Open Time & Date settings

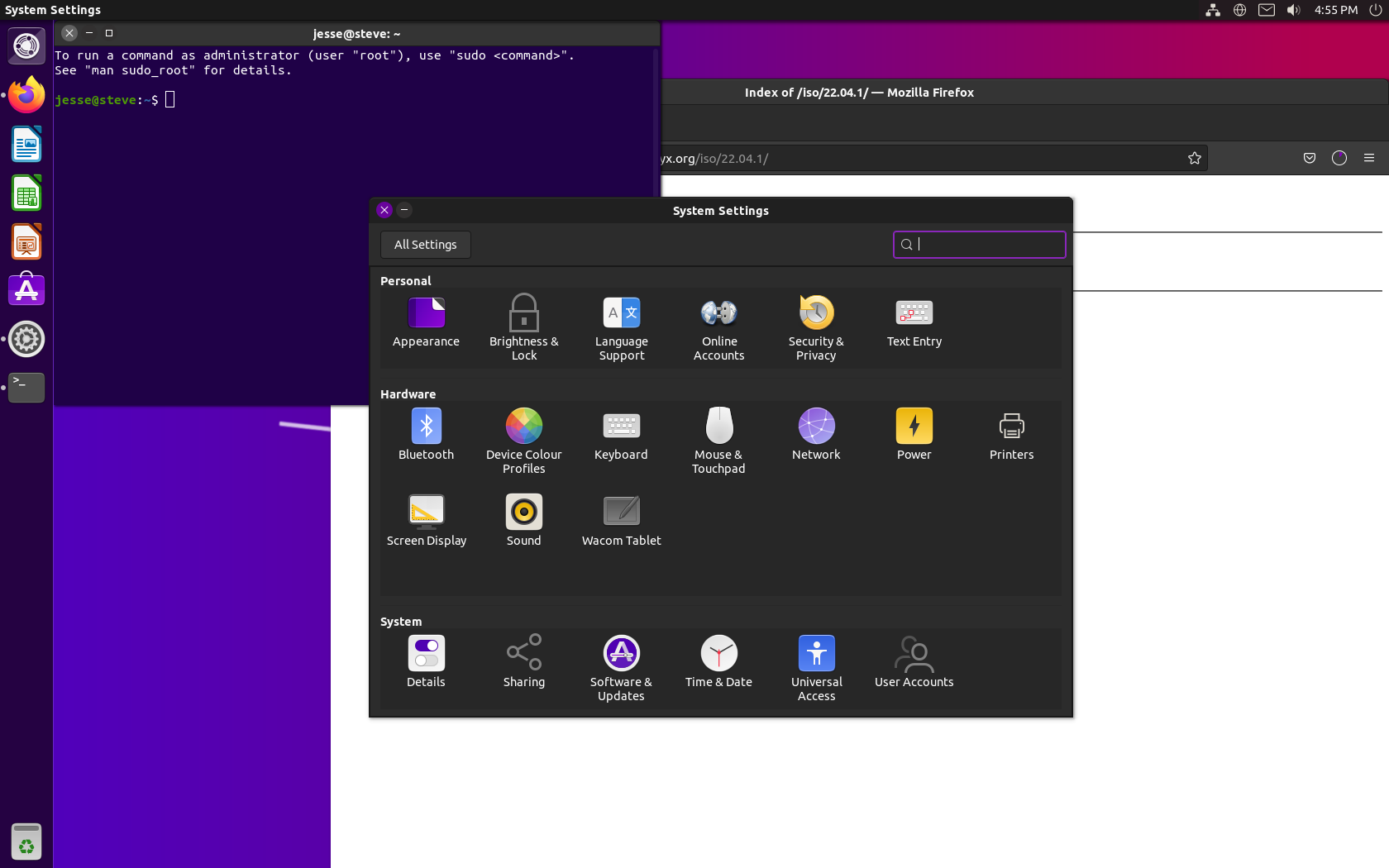(x=719, y=662)
